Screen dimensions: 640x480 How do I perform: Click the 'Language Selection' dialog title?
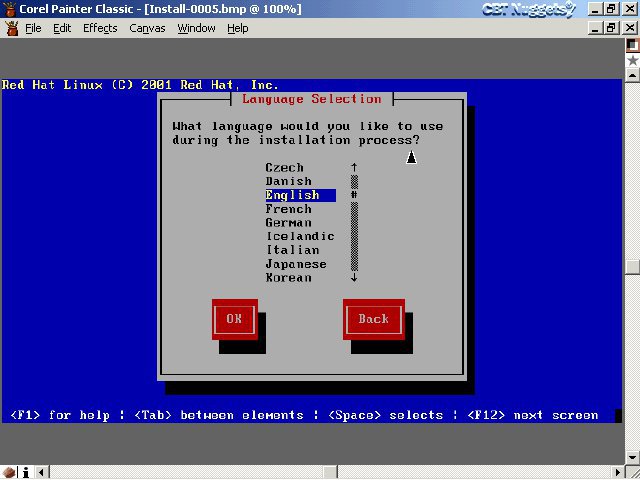click(311, 99)
